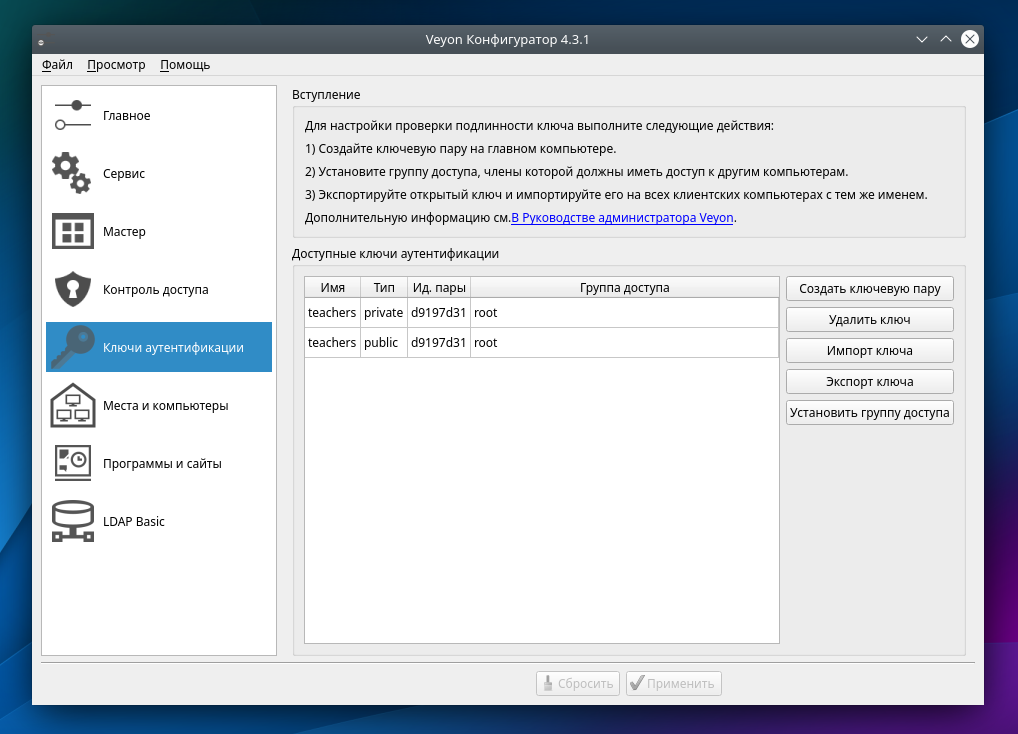This screenshot has height=734, width=1018.
Task: Click the 'private' type cell
Action: (x=383, y=313)
